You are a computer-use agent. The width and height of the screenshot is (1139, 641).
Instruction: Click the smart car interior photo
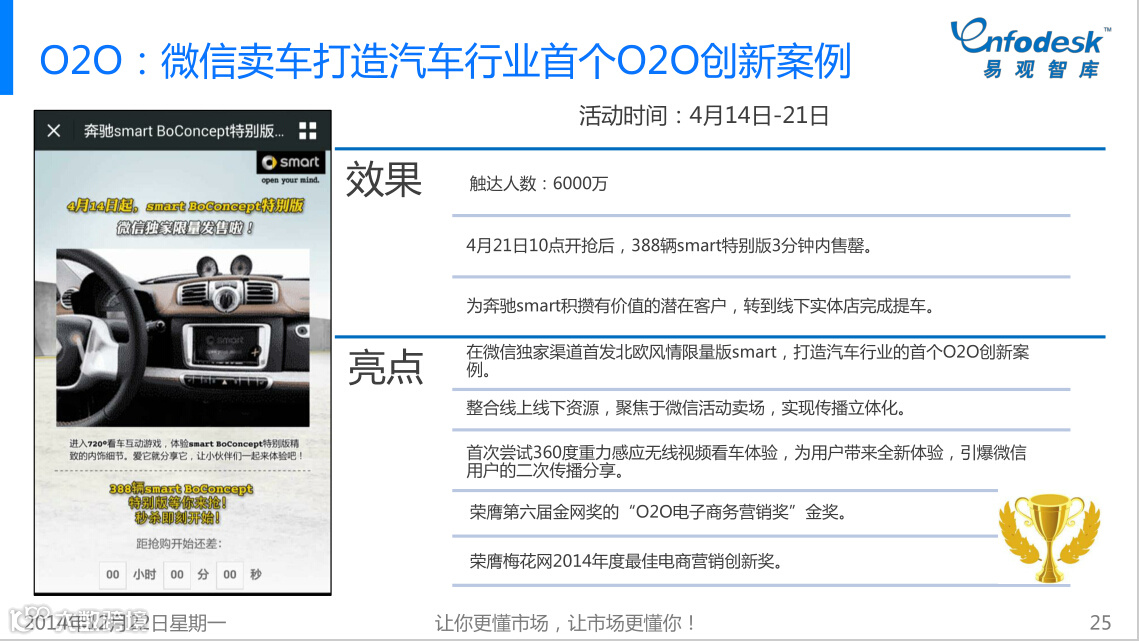point(183,337)
